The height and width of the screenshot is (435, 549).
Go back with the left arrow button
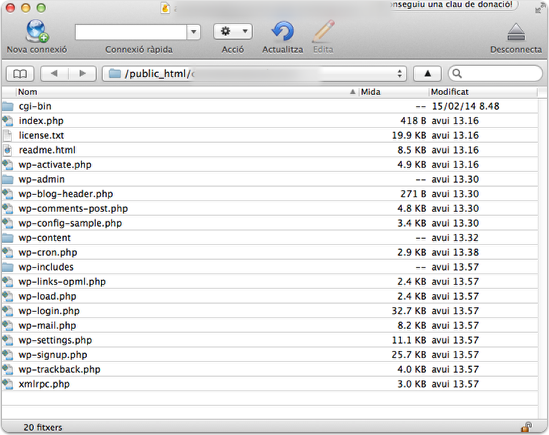point(54,74)
